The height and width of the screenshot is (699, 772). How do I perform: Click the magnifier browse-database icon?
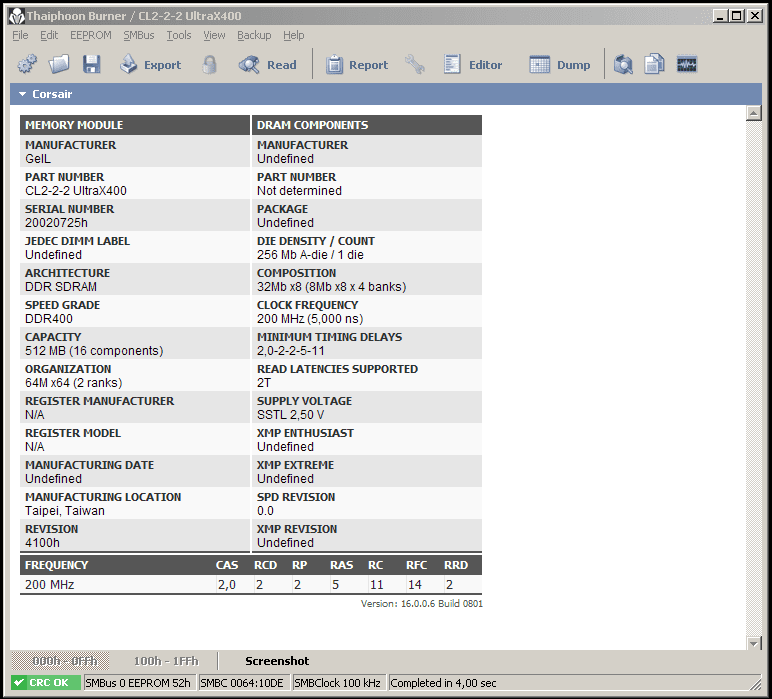(x=623, y=64)
